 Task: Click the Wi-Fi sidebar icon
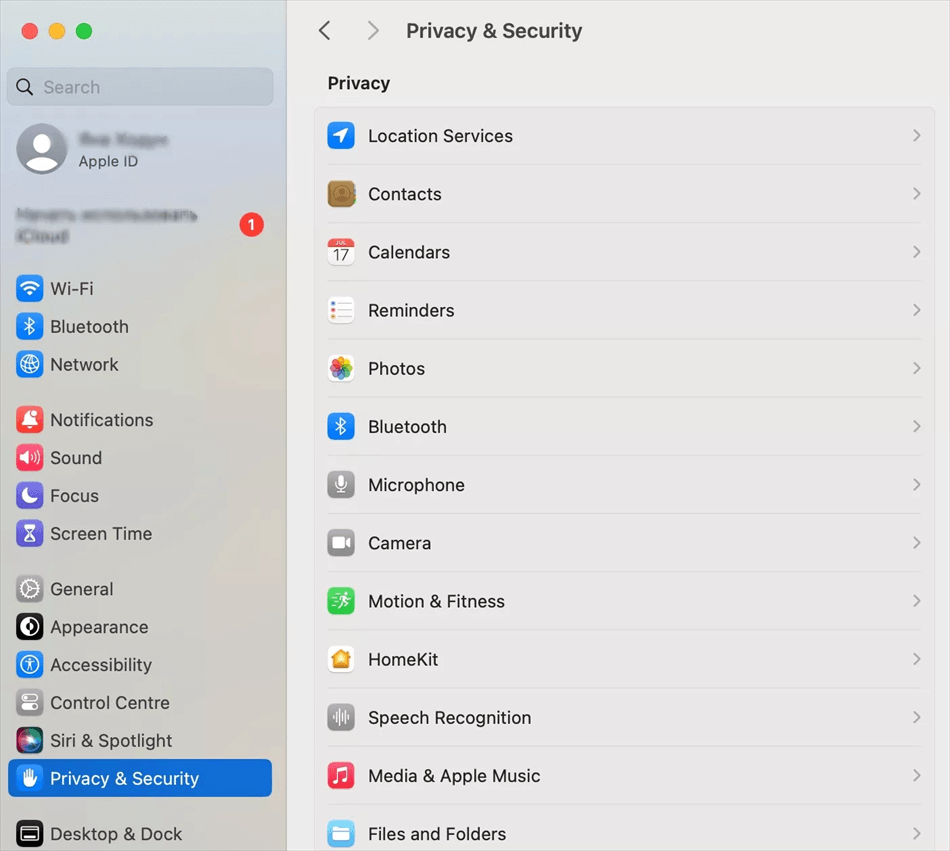pos(30,288)
